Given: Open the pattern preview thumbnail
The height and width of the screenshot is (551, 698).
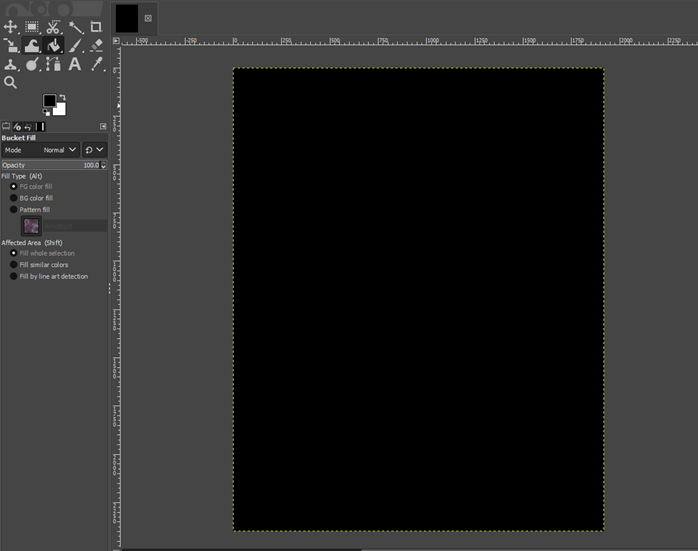Looking at the screenshot, I should [x=31, y=226].
